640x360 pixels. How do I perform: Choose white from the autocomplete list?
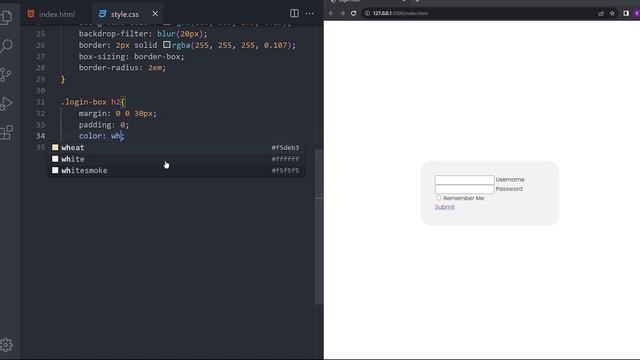click(x=177, y=159)
